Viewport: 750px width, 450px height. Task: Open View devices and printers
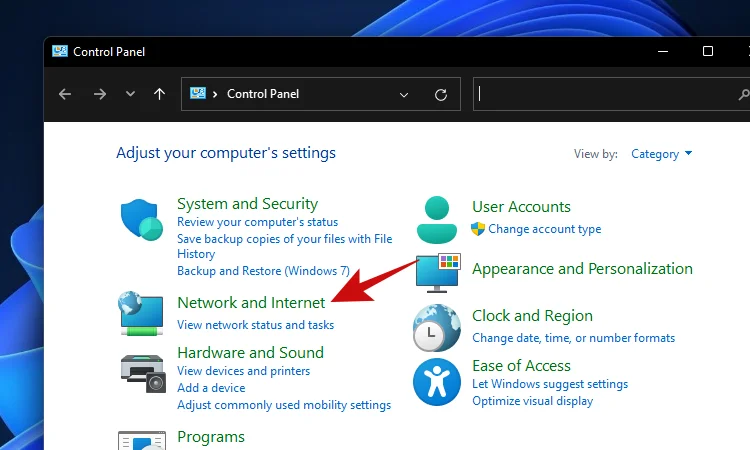[x=243, y=371]
